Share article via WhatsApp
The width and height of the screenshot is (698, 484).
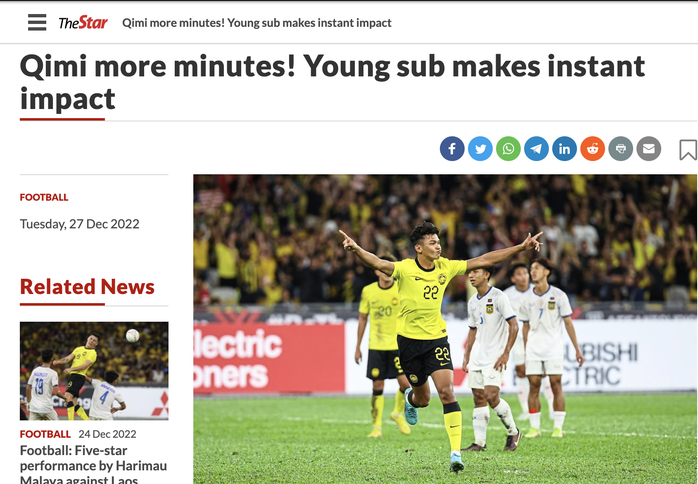508,149
